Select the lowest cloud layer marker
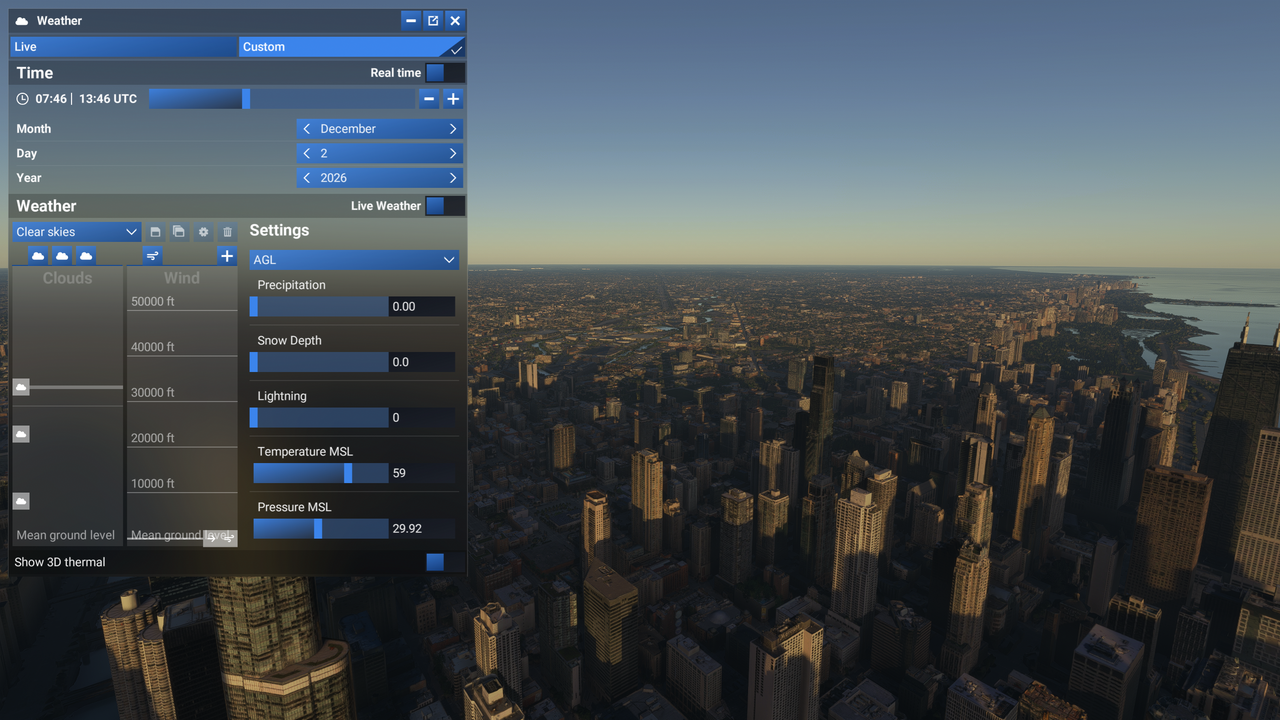 [x=21, y=501]
